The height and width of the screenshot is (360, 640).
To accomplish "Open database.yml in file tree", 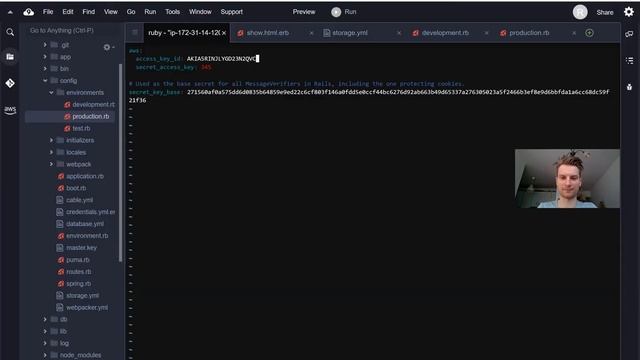I will (x=84, y=224).
